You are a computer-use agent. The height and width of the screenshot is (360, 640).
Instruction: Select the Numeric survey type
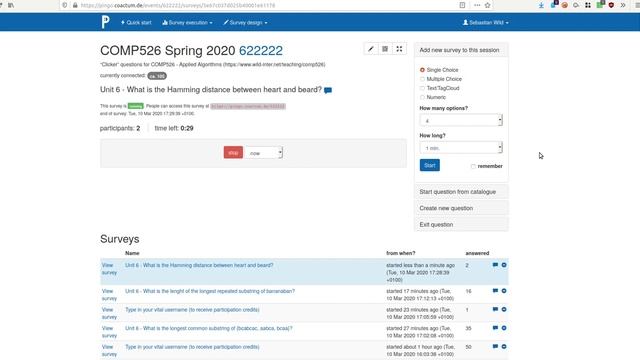422,97
